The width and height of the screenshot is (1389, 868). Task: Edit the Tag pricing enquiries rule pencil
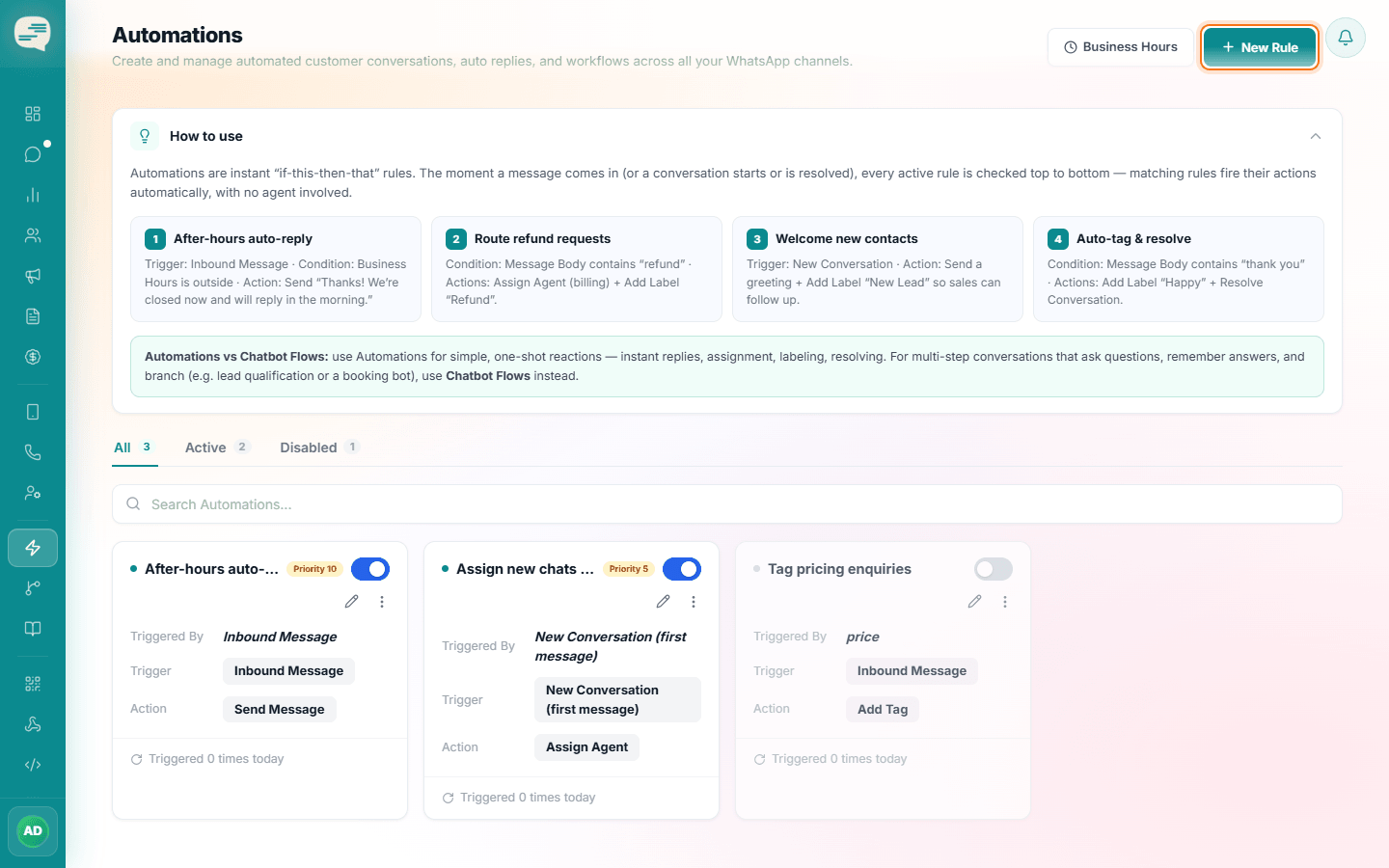coord(975,602)
